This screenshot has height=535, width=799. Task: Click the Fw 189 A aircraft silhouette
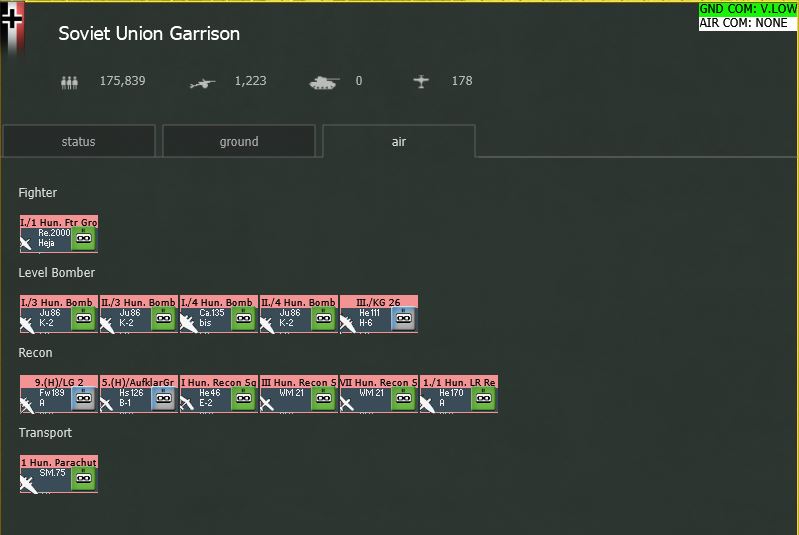(27, 405)
